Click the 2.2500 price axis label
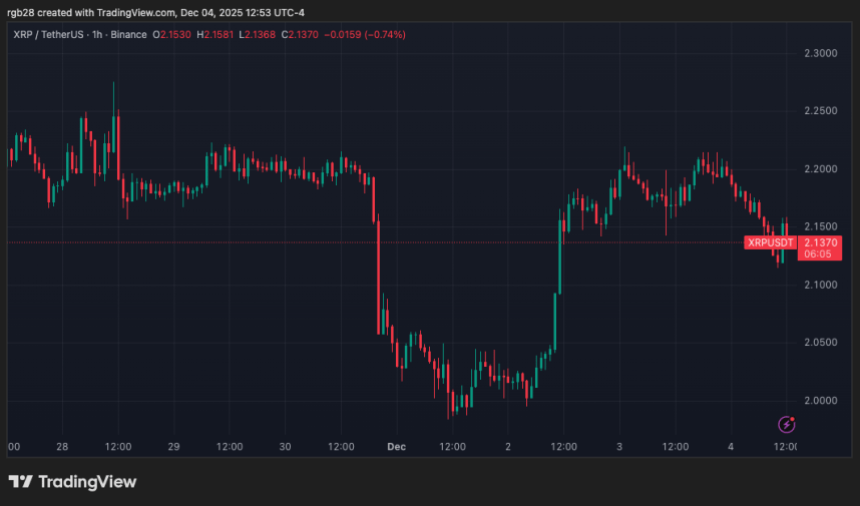Image resolution: width=860 pixels, height=506 pixels. (821, 111)
